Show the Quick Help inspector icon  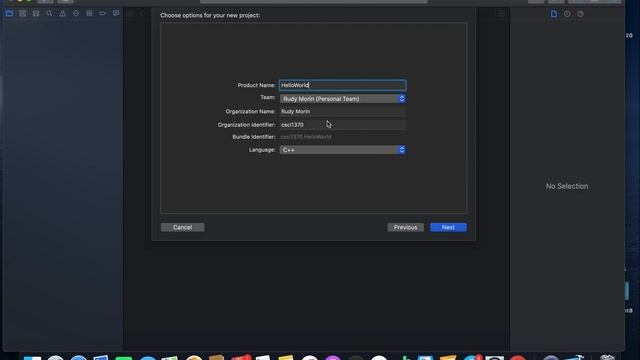580,14
